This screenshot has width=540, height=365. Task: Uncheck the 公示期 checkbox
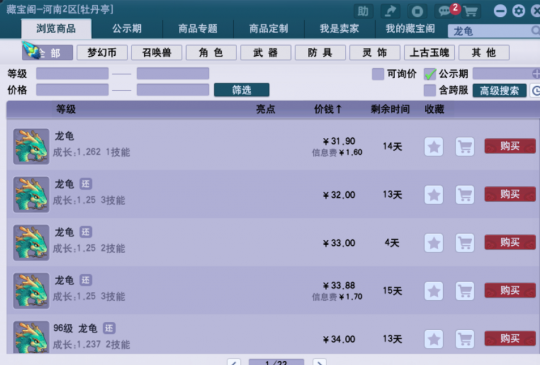coord(430,74)
